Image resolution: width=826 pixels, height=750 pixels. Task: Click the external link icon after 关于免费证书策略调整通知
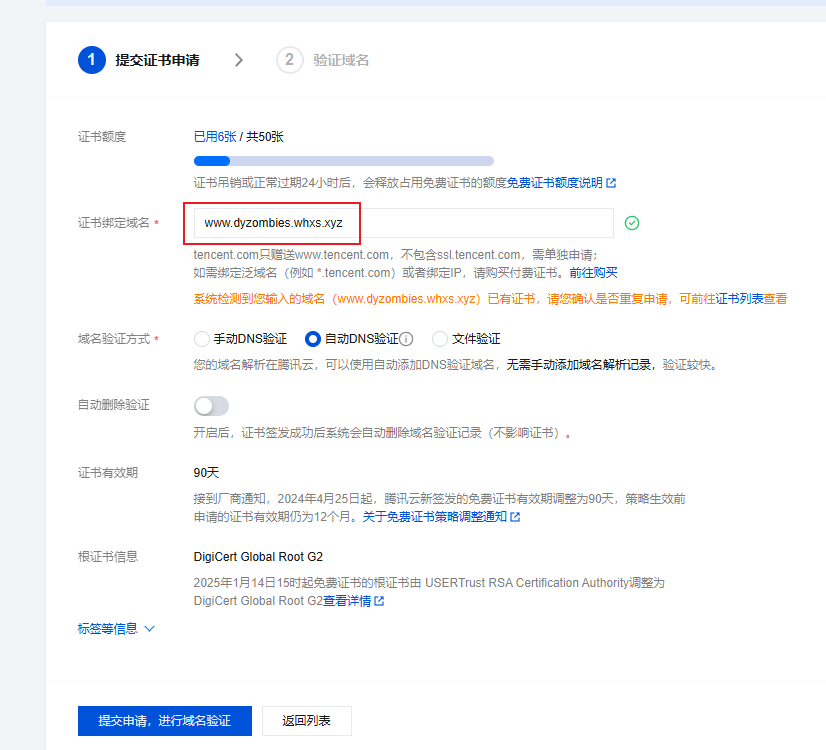click(x=515, y=517)
